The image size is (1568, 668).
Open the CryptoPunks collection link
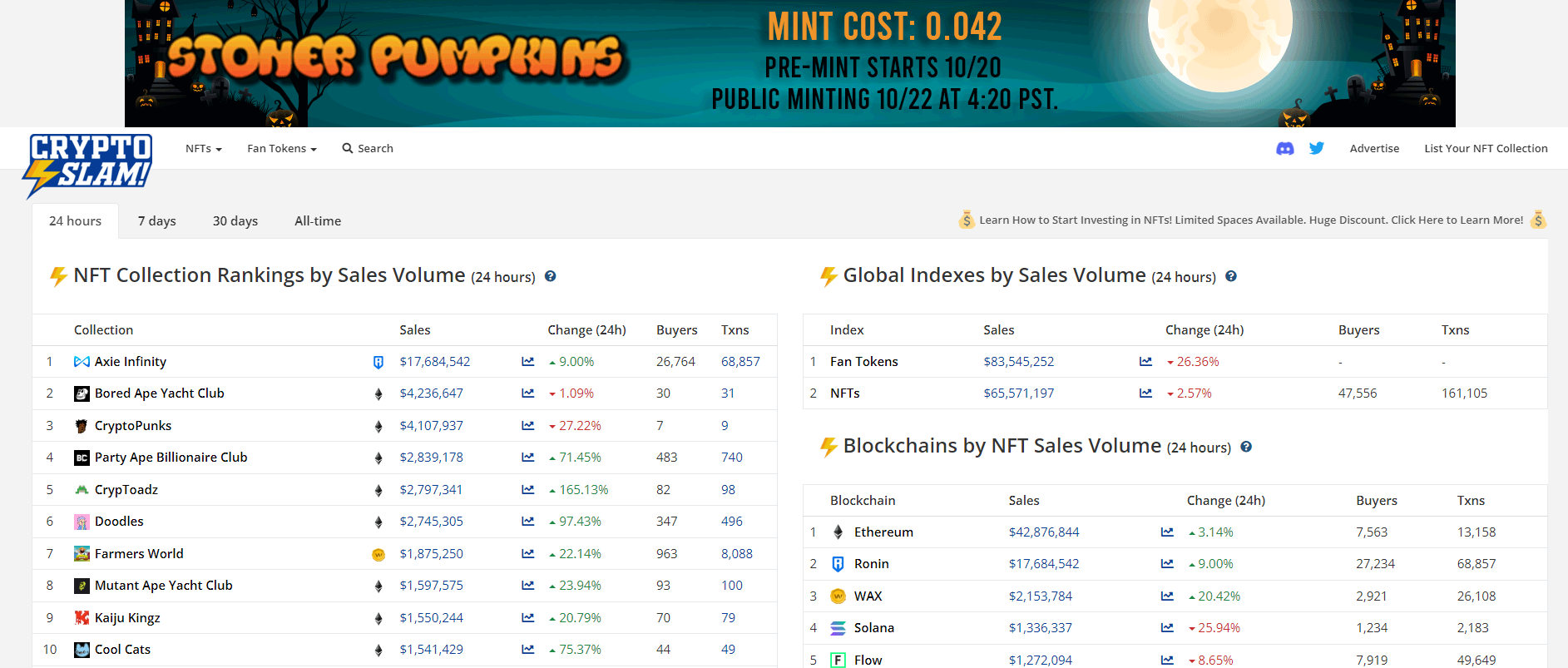pos(133,426)
